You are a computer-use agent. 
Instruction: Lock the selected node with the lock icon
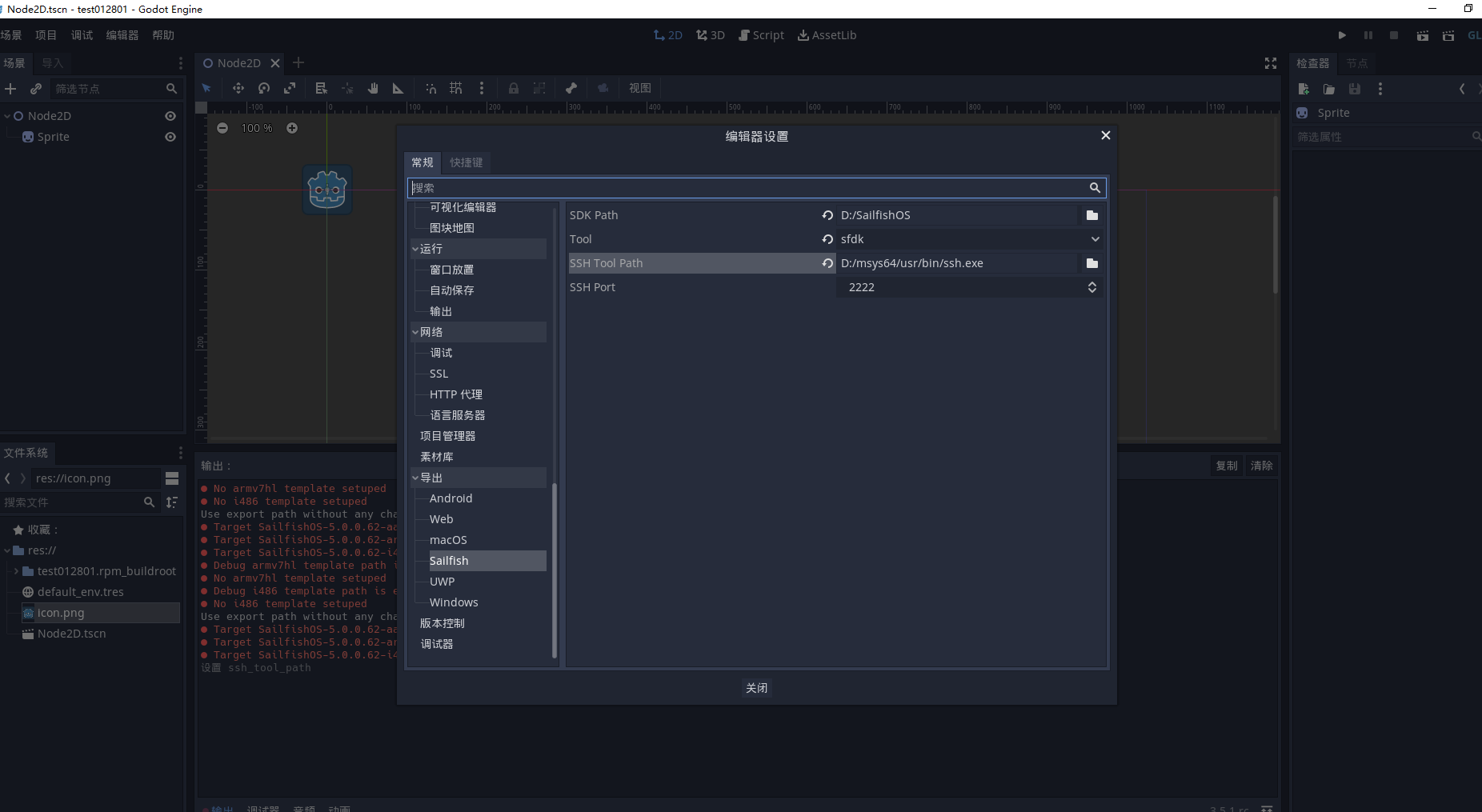512,88
